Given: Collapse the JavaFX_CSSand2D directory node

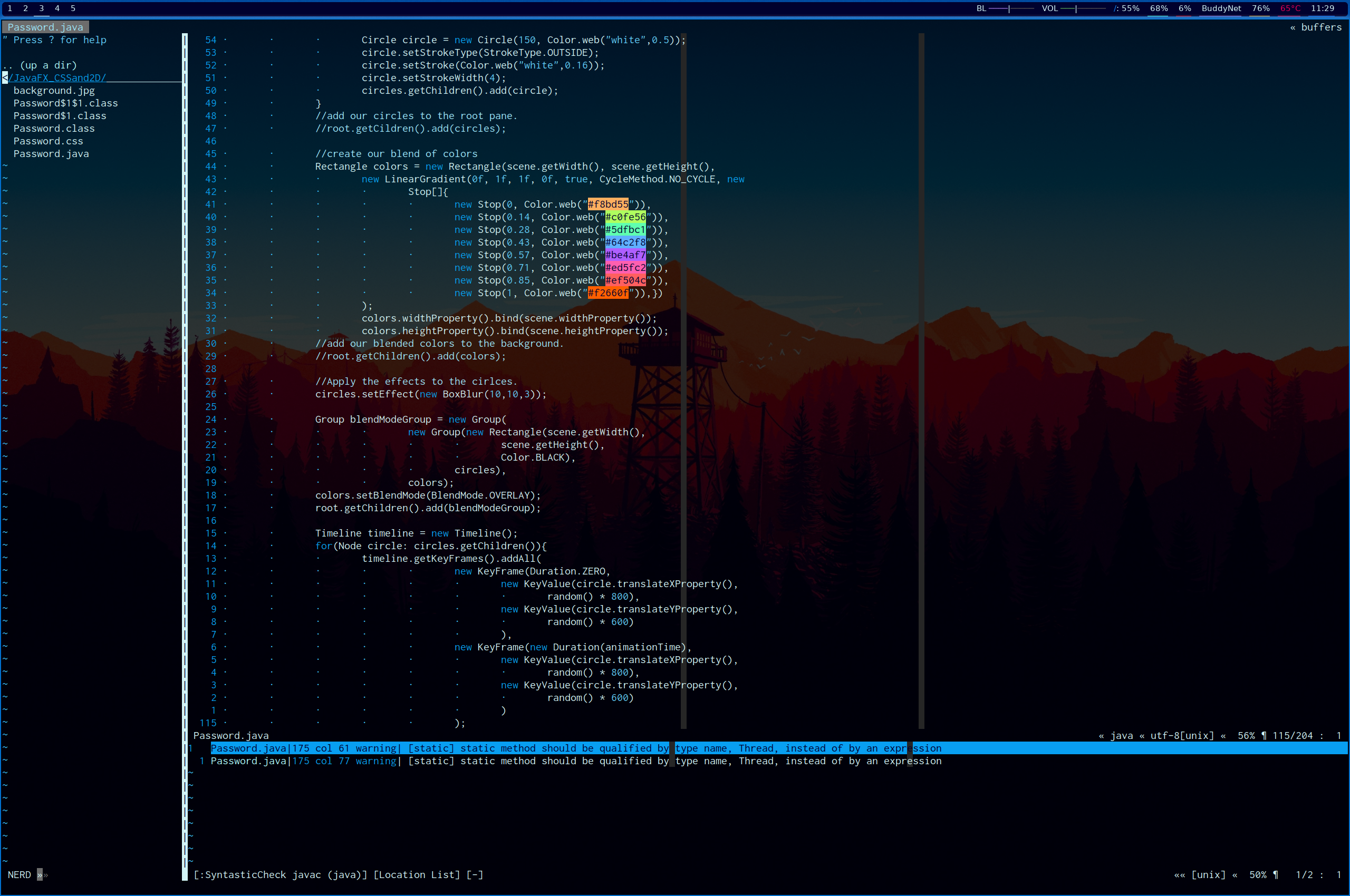Looking at the screenshot, I should pos(56,77).
